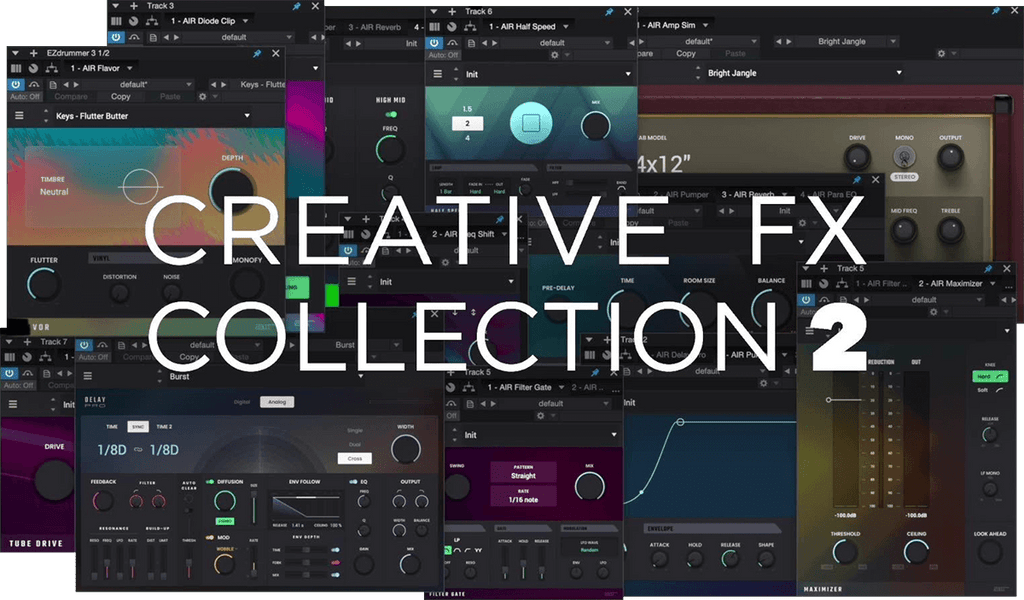Select Cross mode in Delay Pro
The height and width of the screenshot is (600, 1024).
(x=355, y=458)
